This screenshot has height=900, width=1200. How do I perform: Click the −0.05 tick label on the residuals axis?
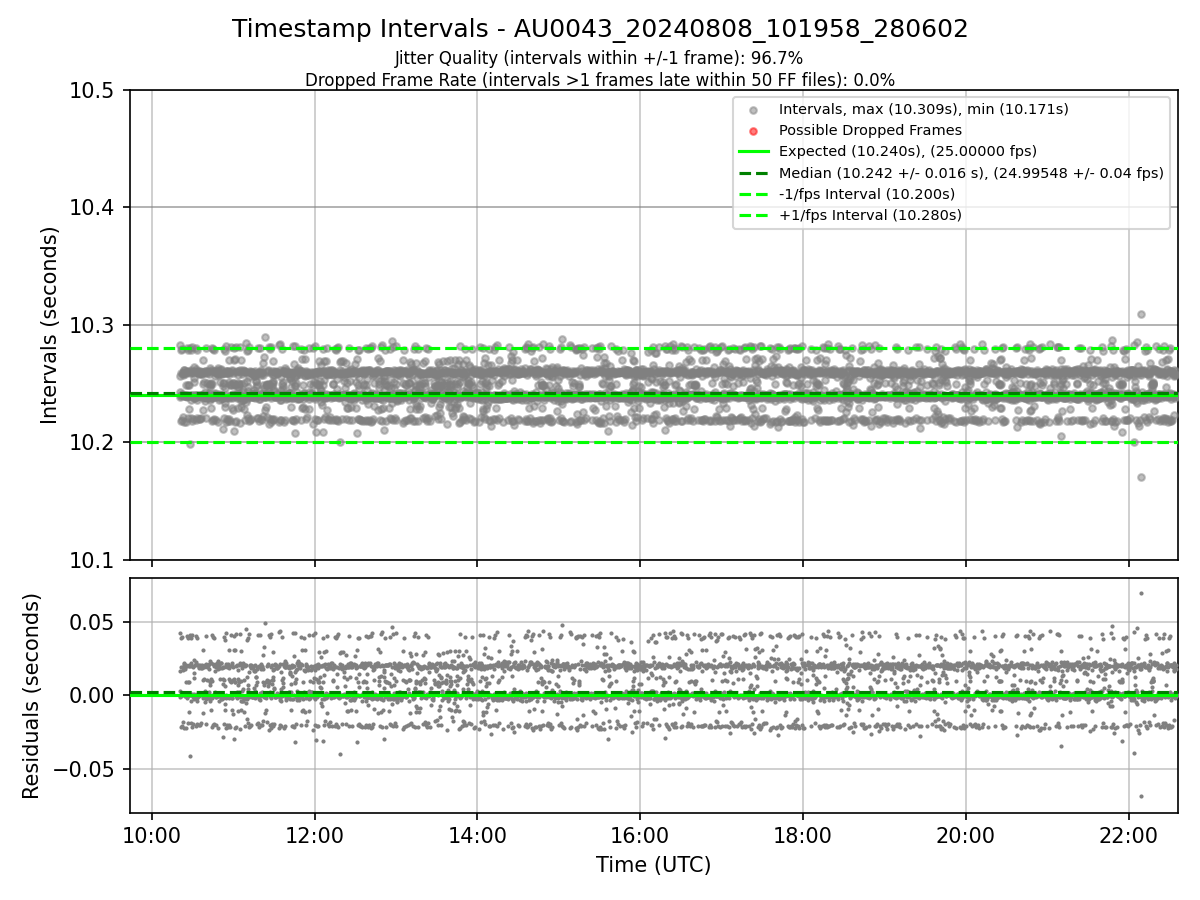85,770
